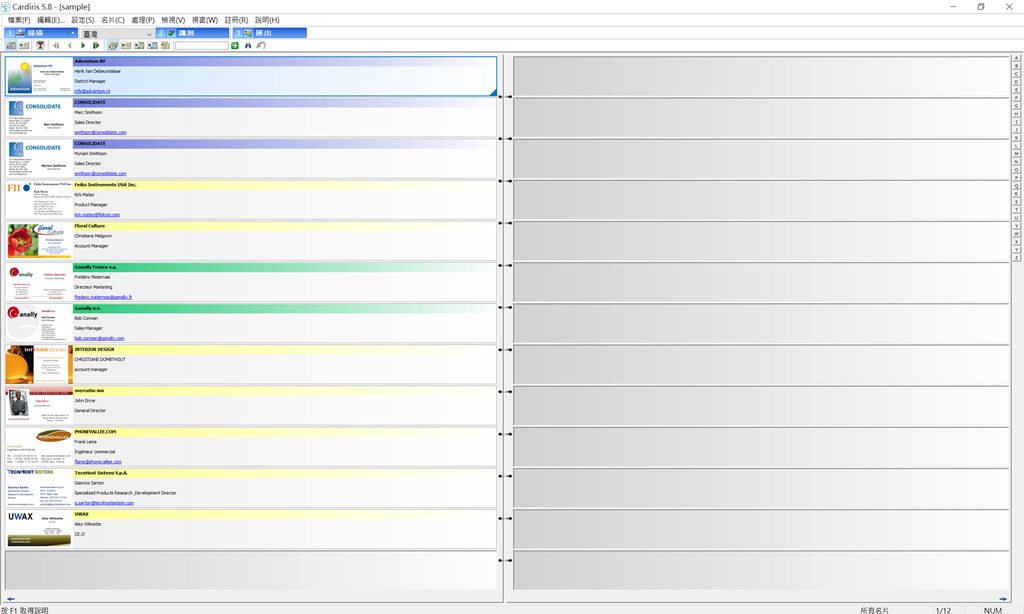Click into the toolbar search field
Image resolution: width=1024 pixels, height=614 pixels.
[202, 46]
